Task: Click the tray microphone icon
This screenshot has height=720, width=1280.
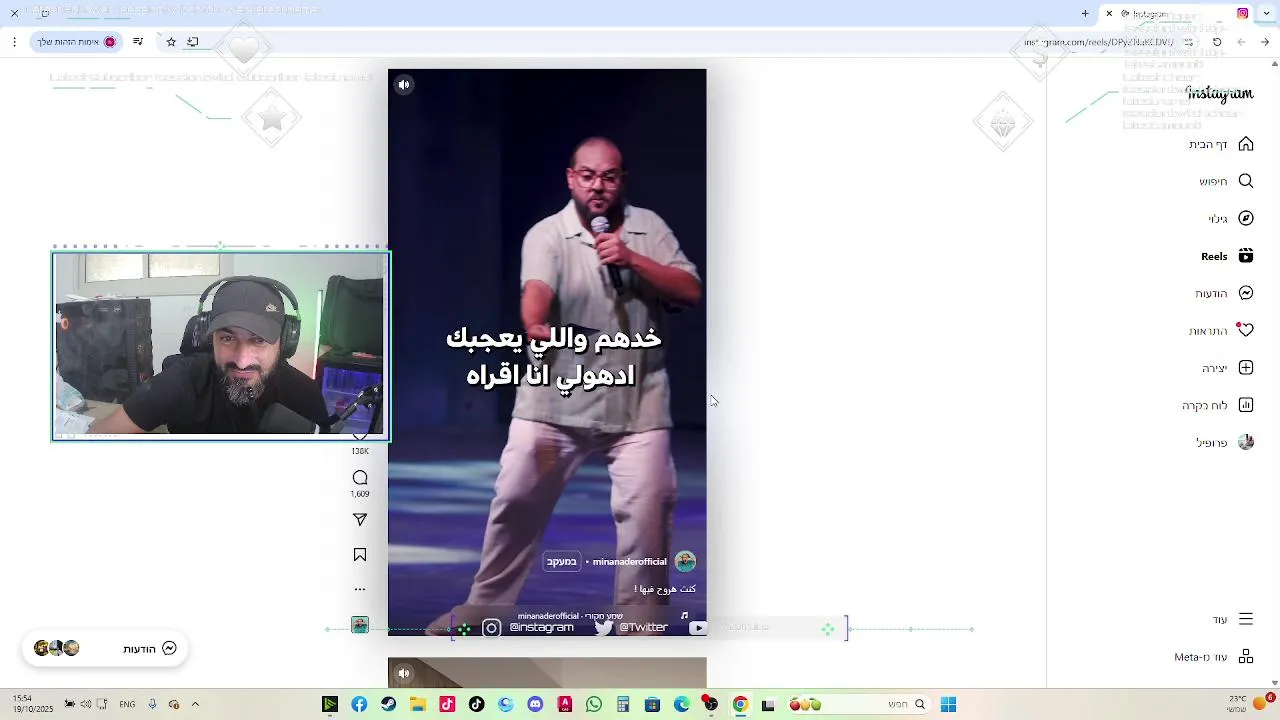Action: [152, 704]
